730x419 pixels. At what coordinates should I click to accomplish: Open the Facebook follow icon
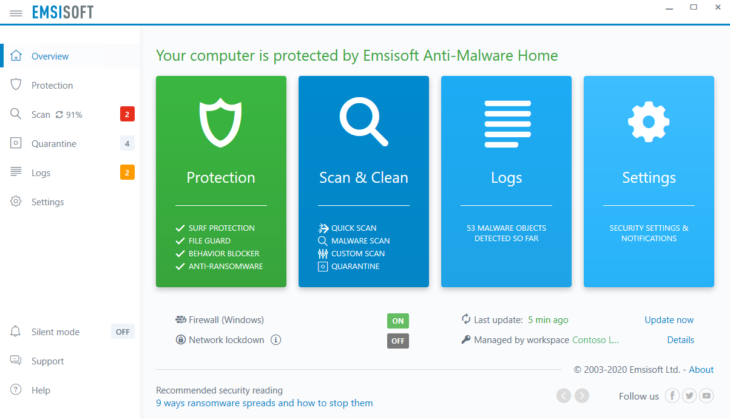click(672, 396)
